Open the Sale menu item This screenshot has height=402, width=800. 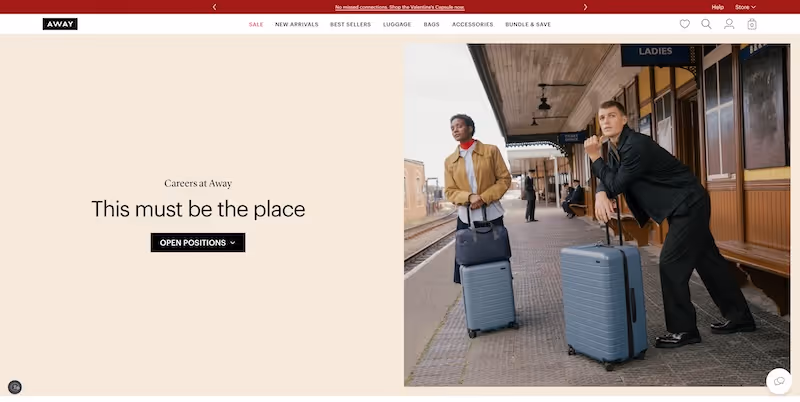[x=256, y=24]
